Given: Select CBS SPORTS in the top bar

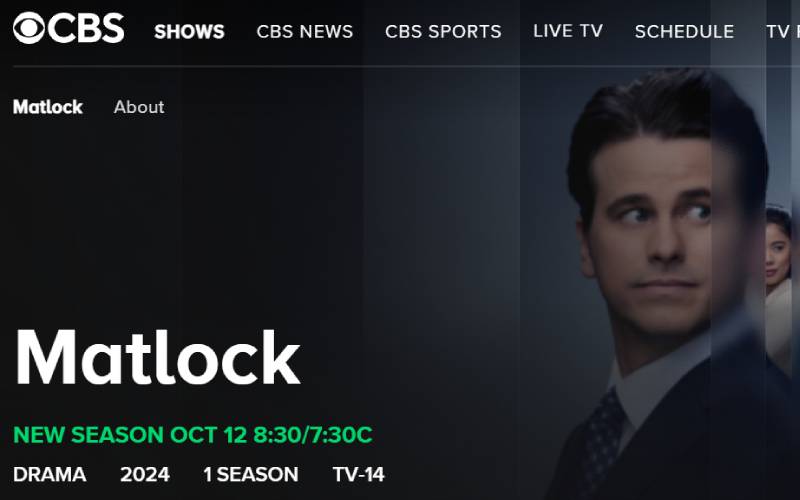Looking at the screenshot, I should 443,32.
